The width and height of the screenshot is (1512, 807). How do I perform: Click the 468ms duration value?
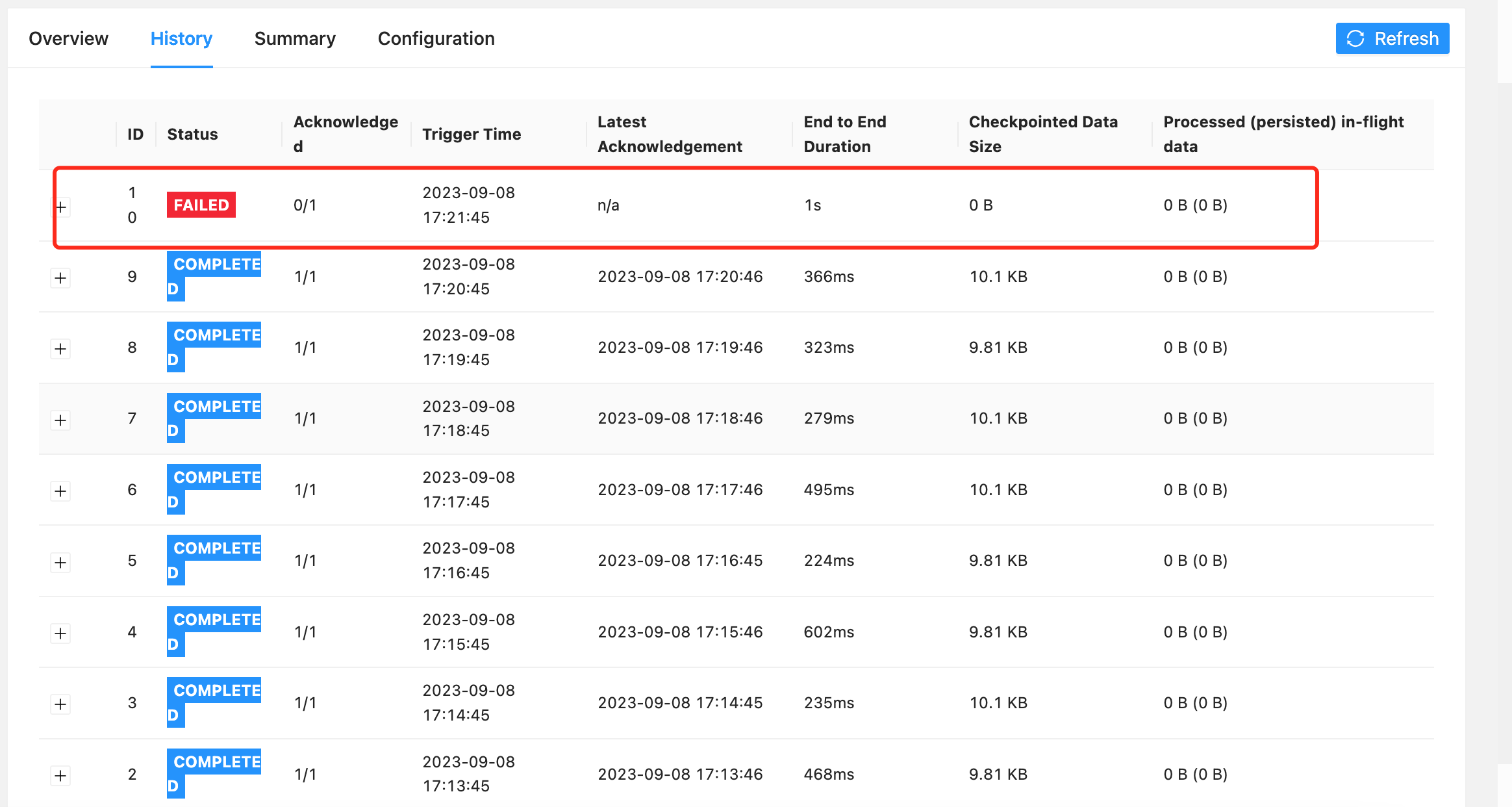pyautogui.click(x=829, y=774)
